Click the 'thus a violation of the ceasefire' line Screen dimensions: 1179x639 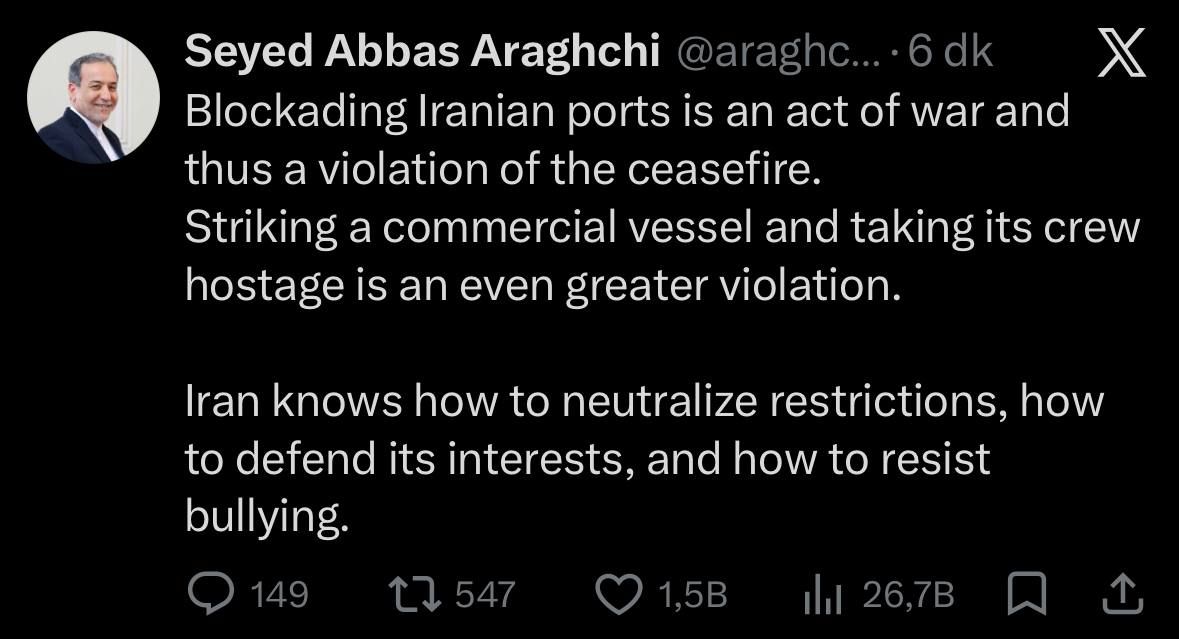pyautogui.click(x=502, y=169)
